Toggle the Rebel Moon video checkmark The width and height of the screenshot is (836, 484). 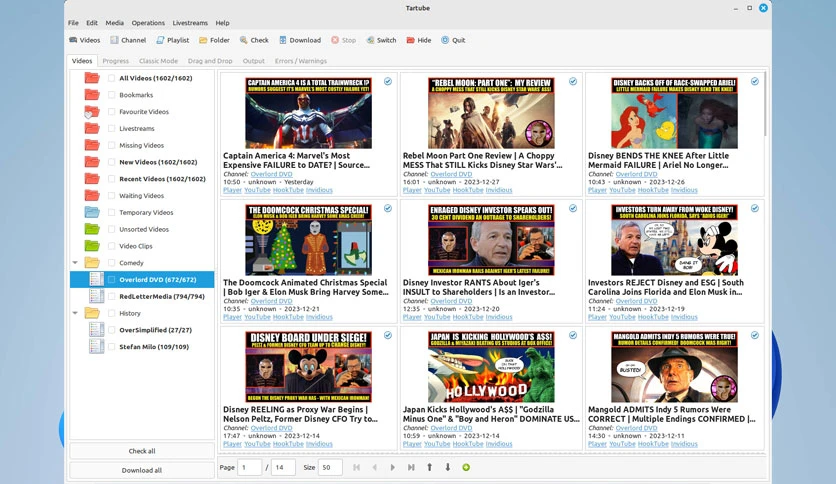pos(573,82)
